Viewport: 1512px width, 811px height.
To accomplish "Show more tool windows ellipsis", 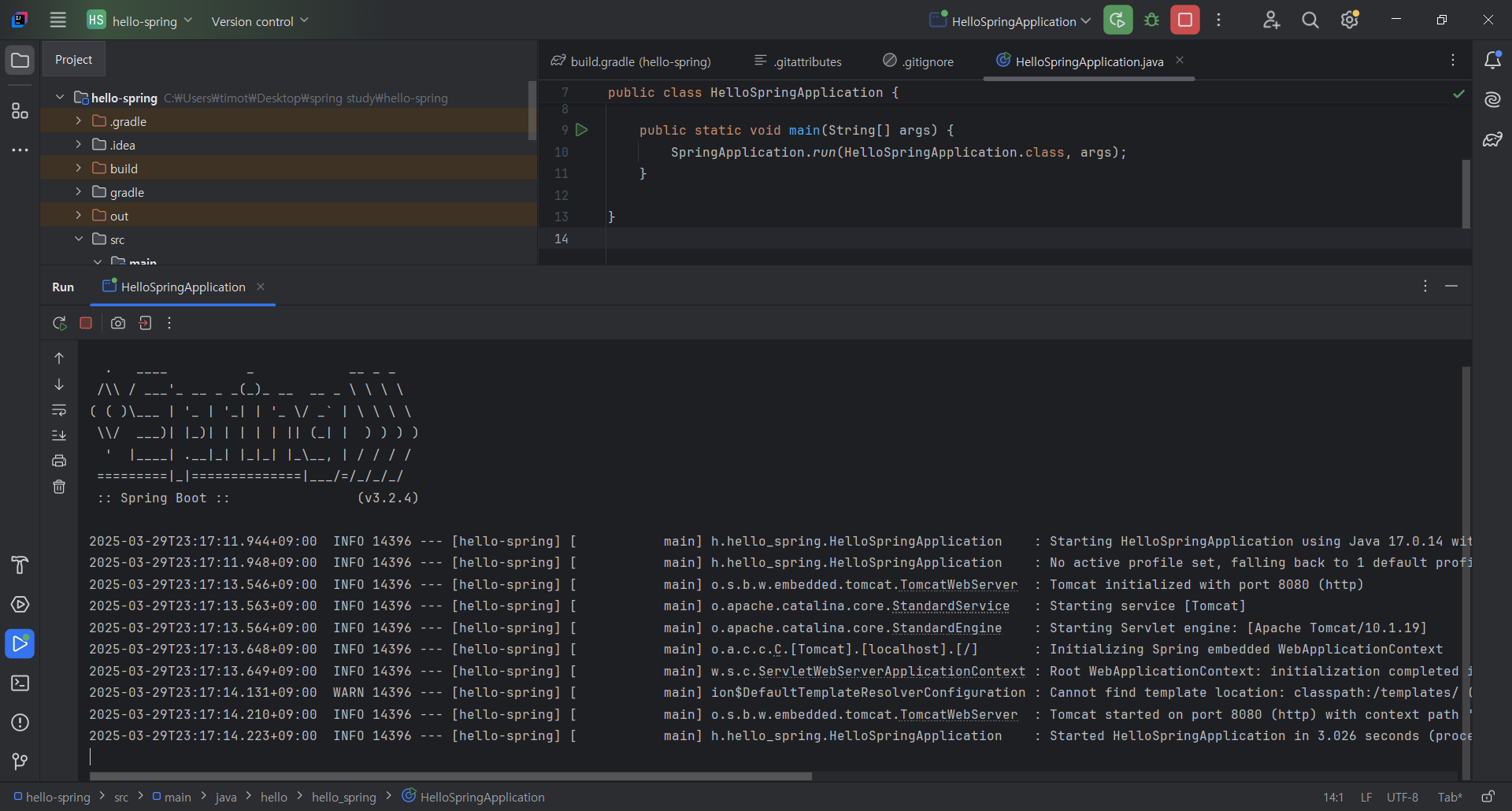I will [x=20, y=150].
